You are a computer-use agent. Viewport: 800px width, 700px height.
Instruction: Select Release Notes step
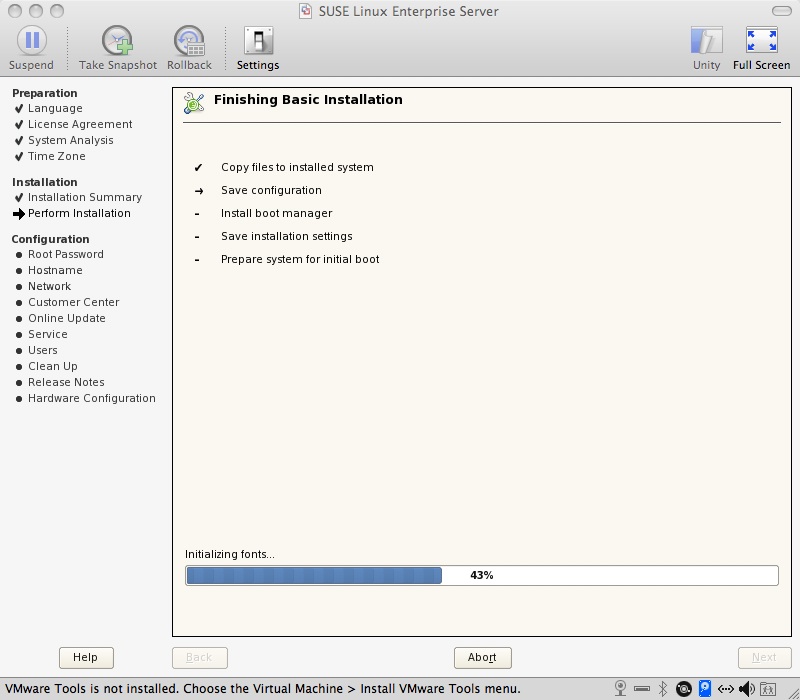click(66, 382)
